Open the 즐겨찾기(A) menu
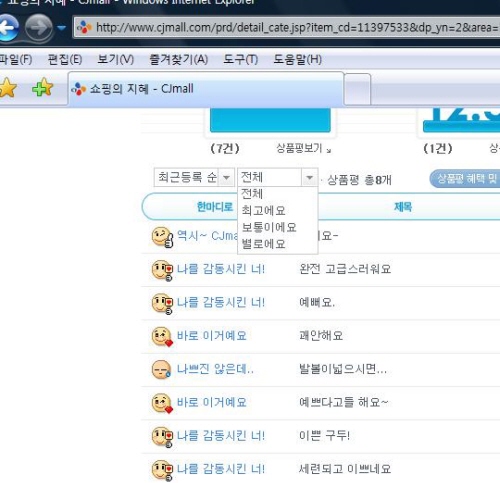Viewport: 500px width, 483px height. tap(179, 60)
